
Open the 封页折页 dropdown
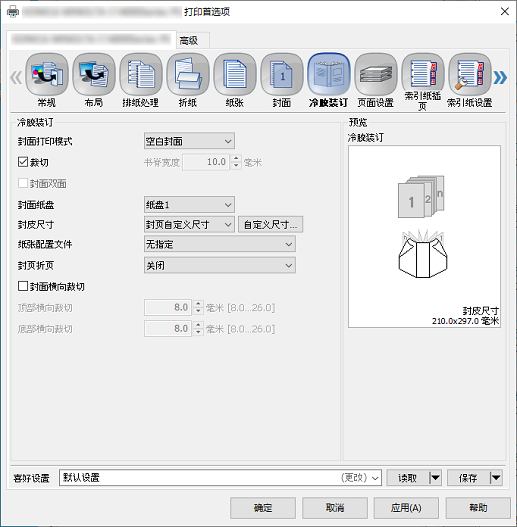click(220, 265)
